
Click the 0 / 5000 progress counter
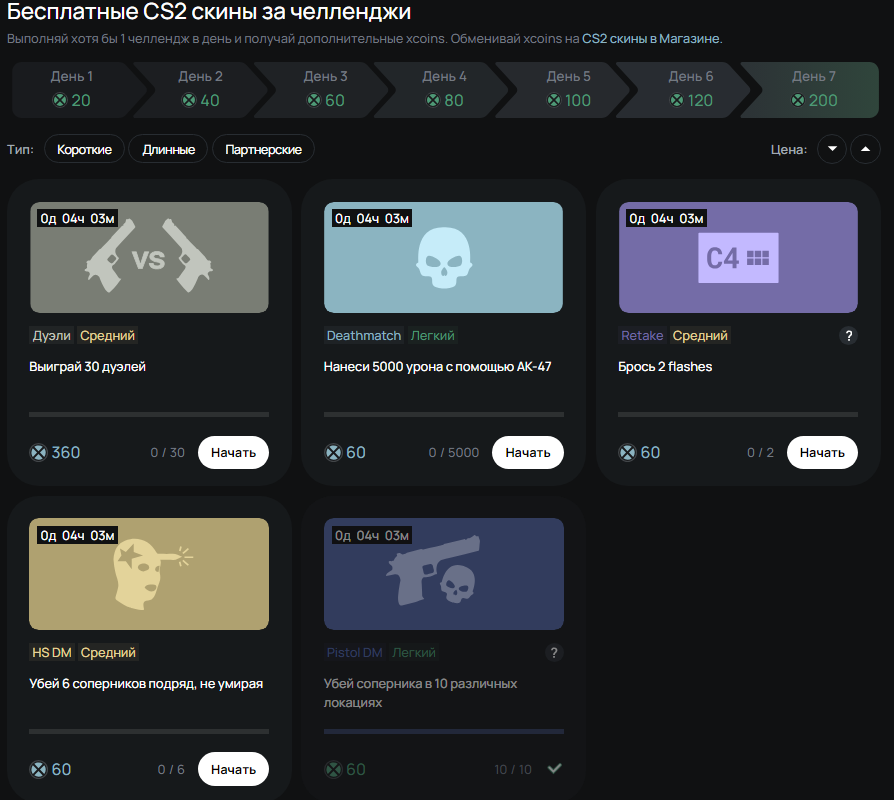[454, 453]
